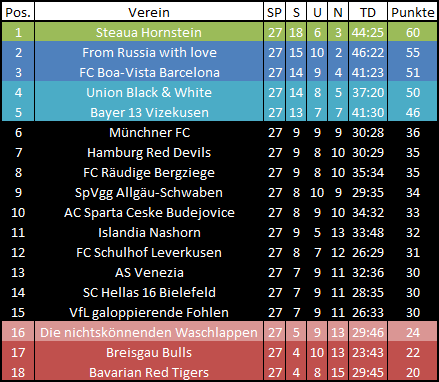439x382 pixels.
Task: Click the SpVgg Allgäu-Schwaben cell
Action: pos(149,192)
